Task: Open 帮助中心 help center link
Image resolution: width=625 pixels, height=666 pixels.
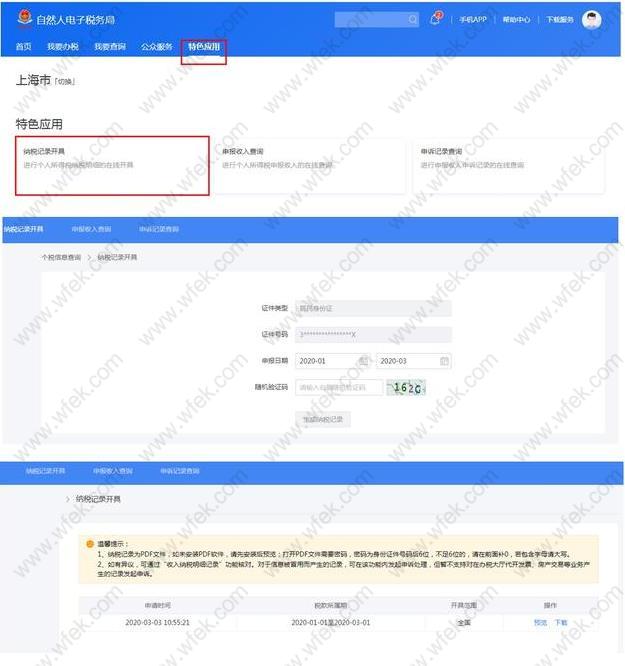Action: (516, 20)
